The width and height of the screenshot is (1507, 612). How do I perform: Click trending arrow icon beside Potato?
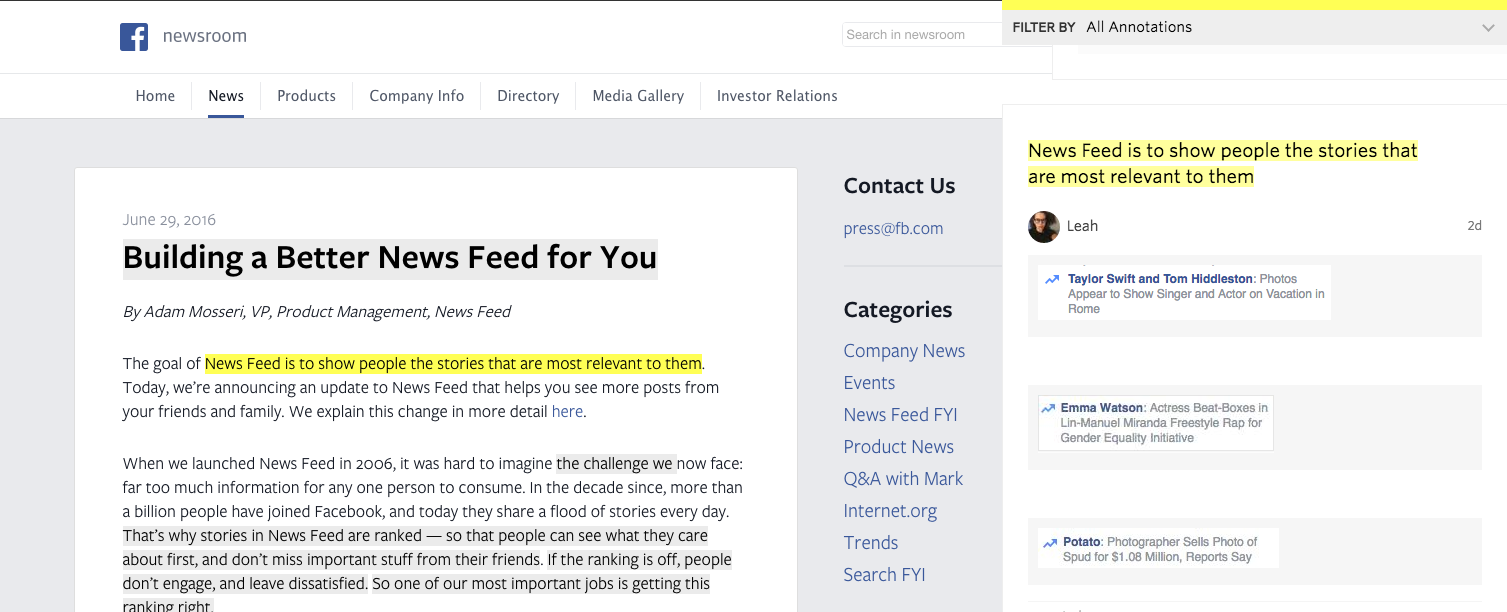tap(1050, 543)
